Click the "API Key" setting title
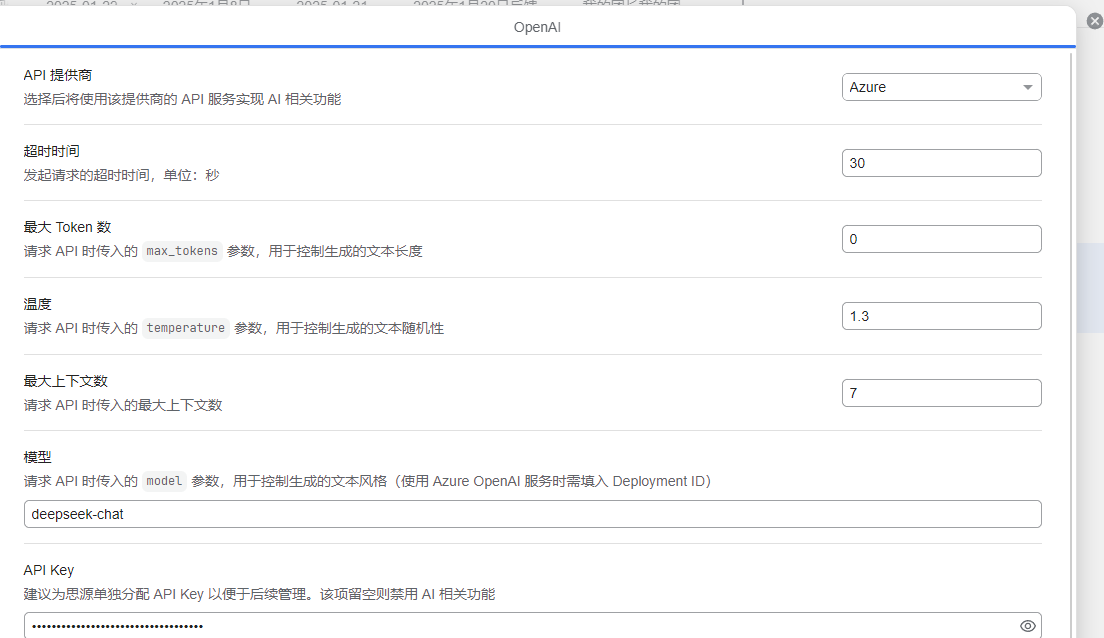Viewport: 1104px width, 638px height. tap(49, 570)
